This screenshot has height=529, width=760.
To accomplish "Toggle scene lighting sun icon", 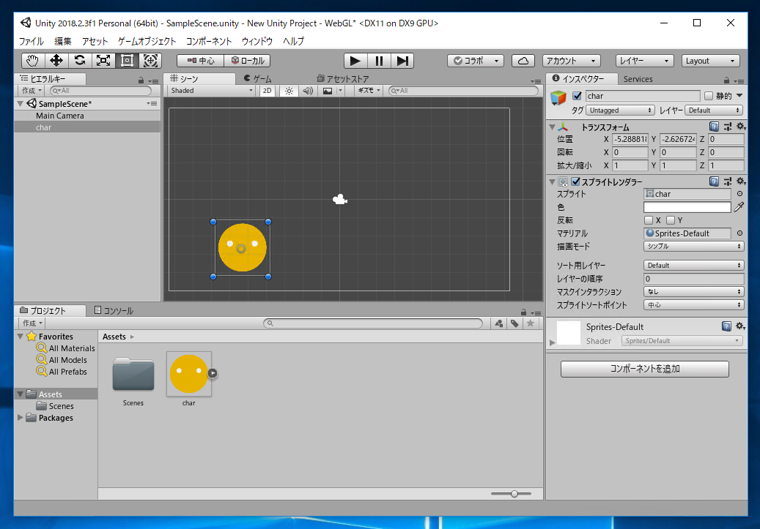I will [x=289, y=91].
